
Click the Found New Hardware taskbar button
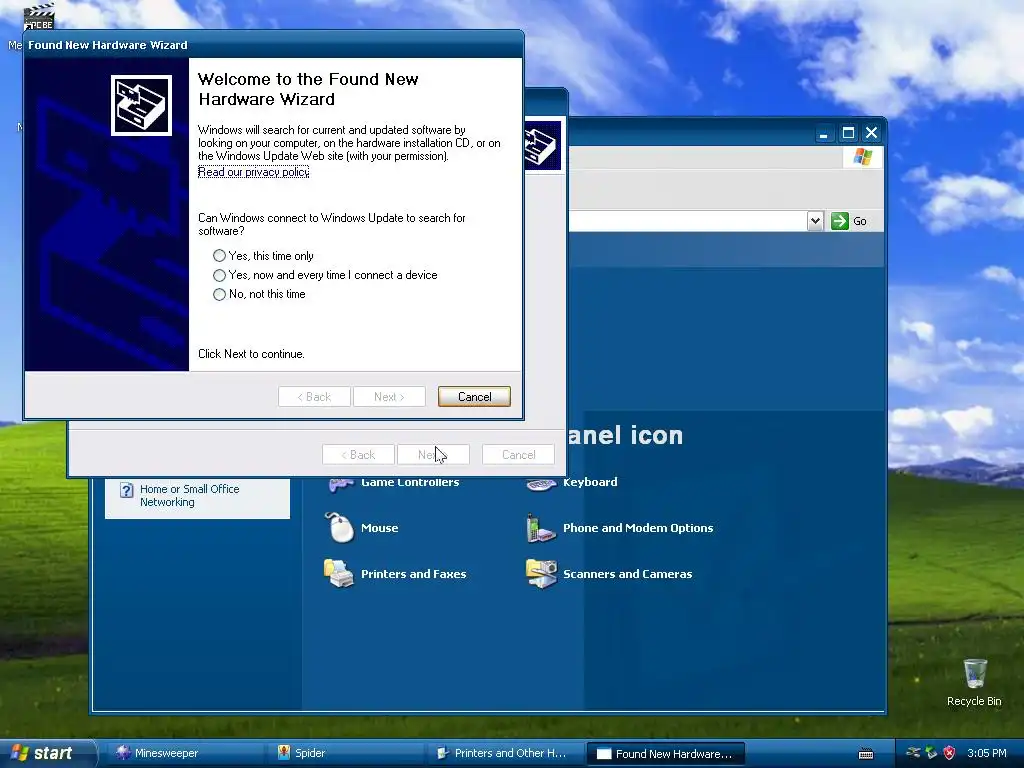665,754
